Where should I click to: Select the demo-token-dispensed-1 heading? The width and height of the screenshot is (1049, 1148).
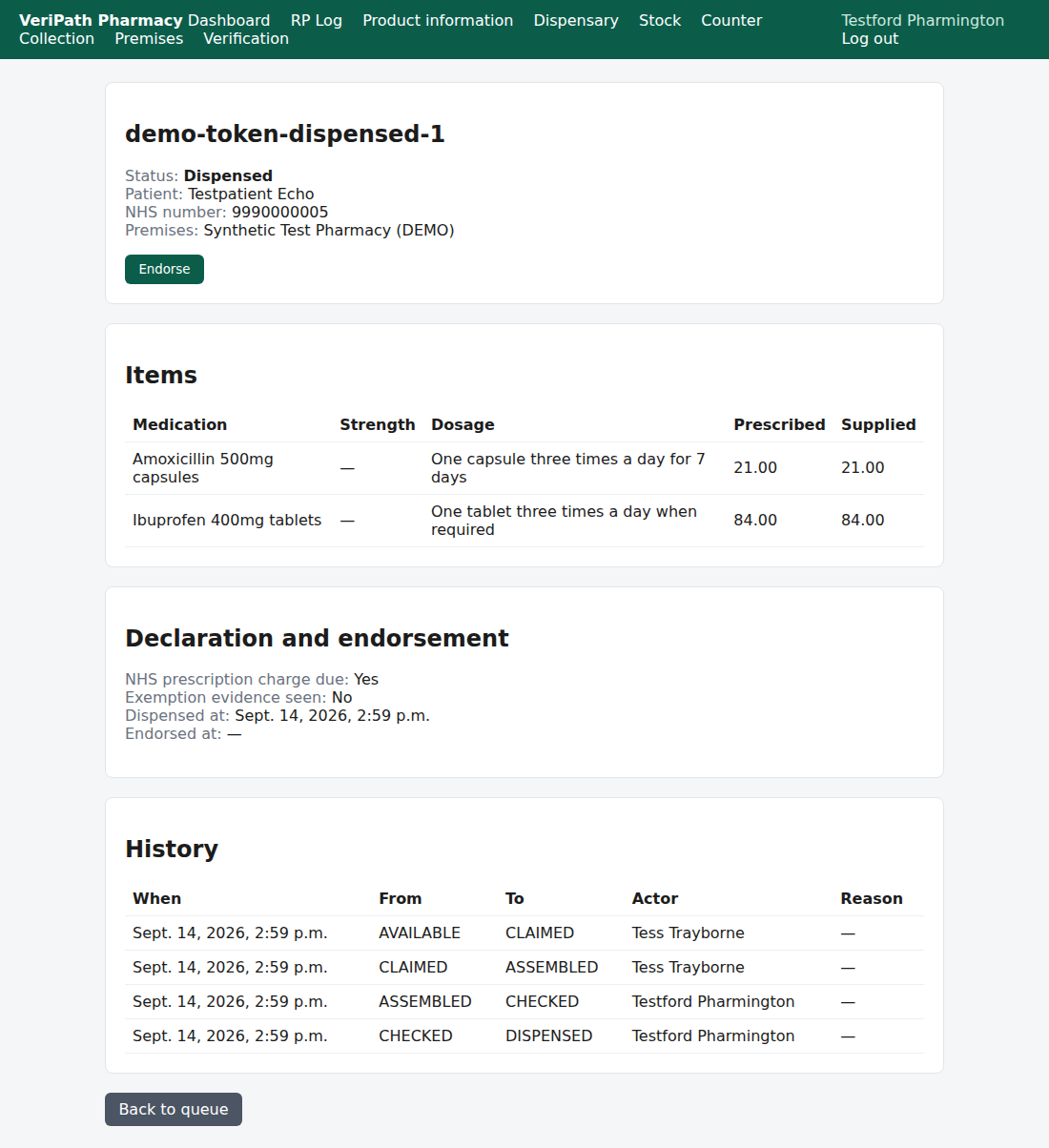point(285,133)
